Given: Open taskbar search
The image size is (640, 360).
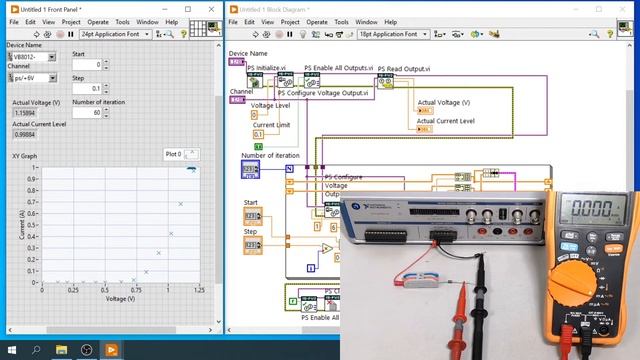Looking at the screenshot, I should (36, 350).
